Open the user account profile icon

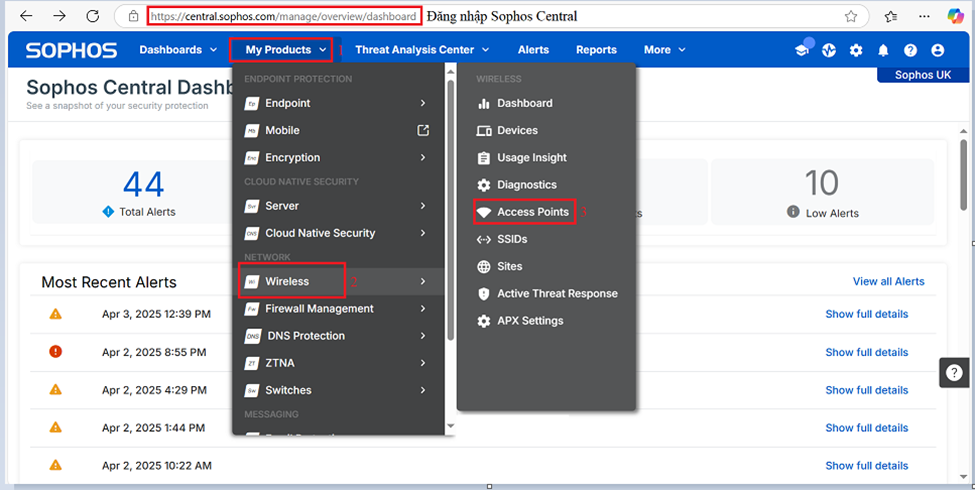click(x=937, y=50)
